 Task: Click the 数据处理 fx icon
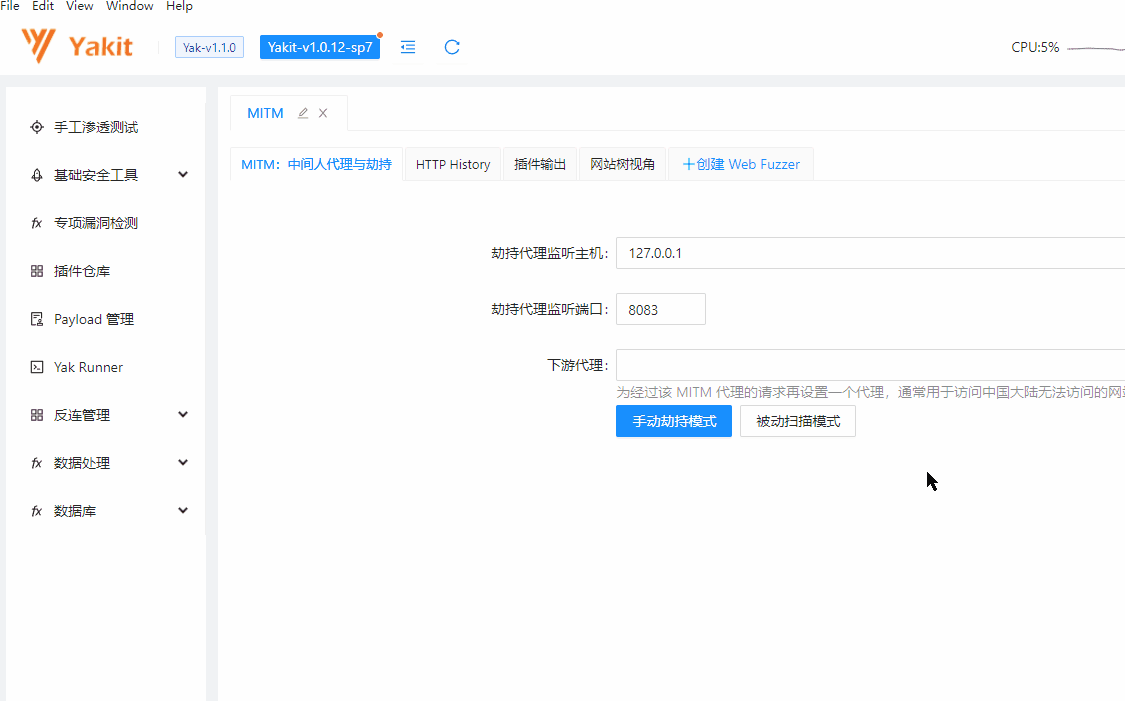pos(37,464)
